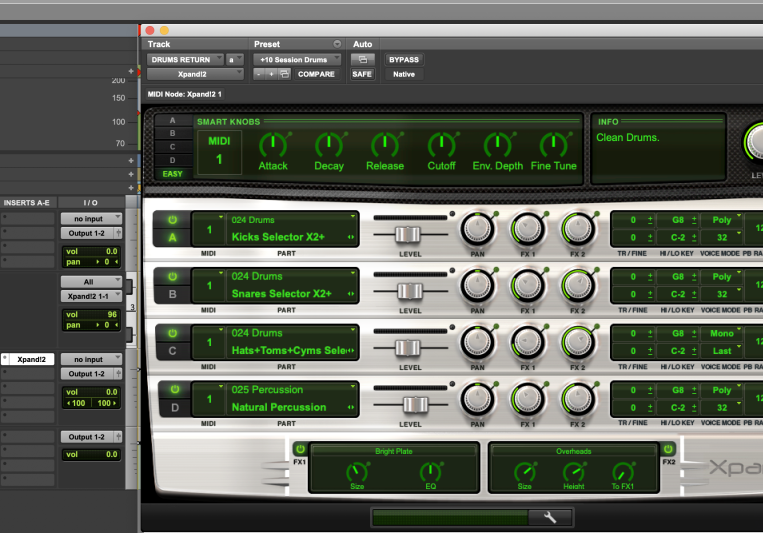Open the Xpand!2 plugin selector dropdown

(x=195, y=74)
